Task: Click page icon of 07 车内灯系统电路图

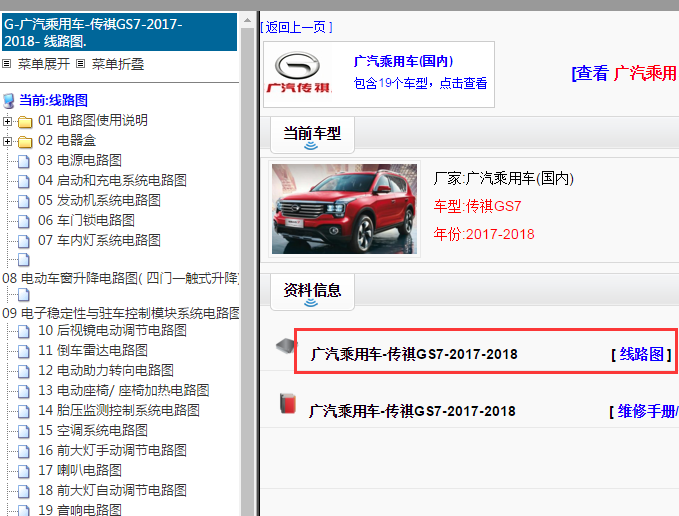Action: 24,241
